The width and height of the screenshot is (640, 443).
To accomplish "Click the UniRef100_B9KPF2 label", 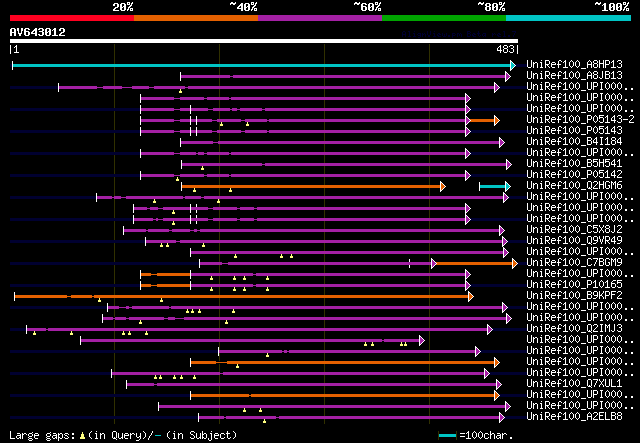I will 574,296.
